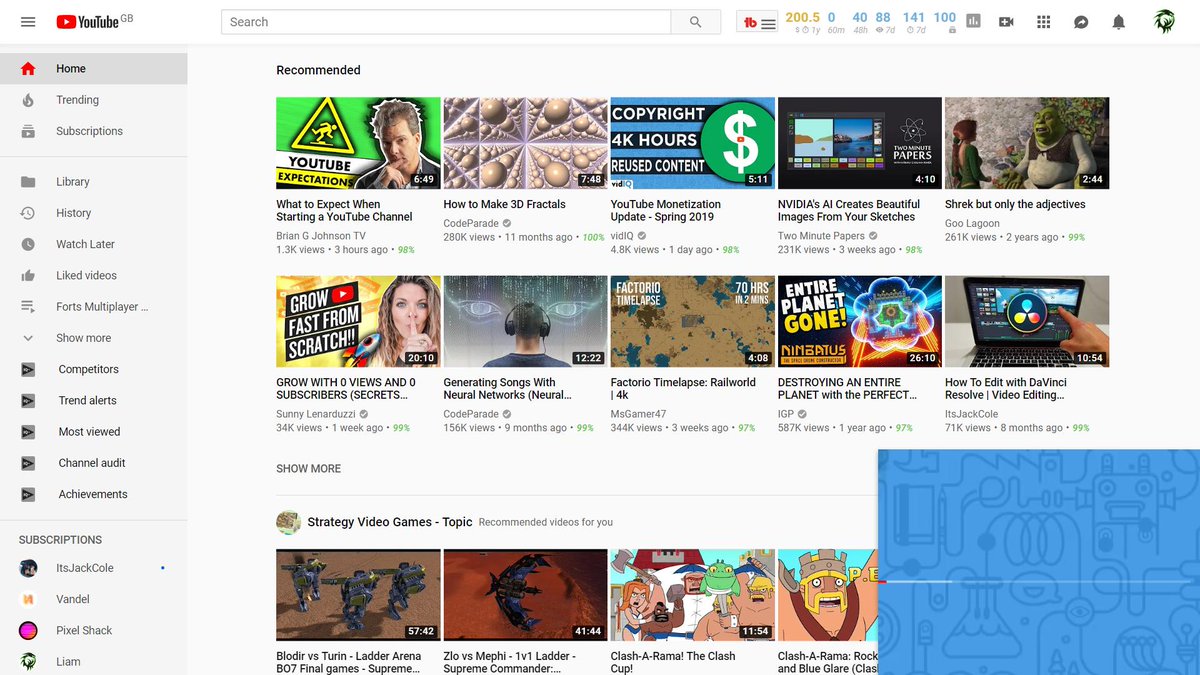Open Pixel Shack subscription channel

tap(94, 630)
